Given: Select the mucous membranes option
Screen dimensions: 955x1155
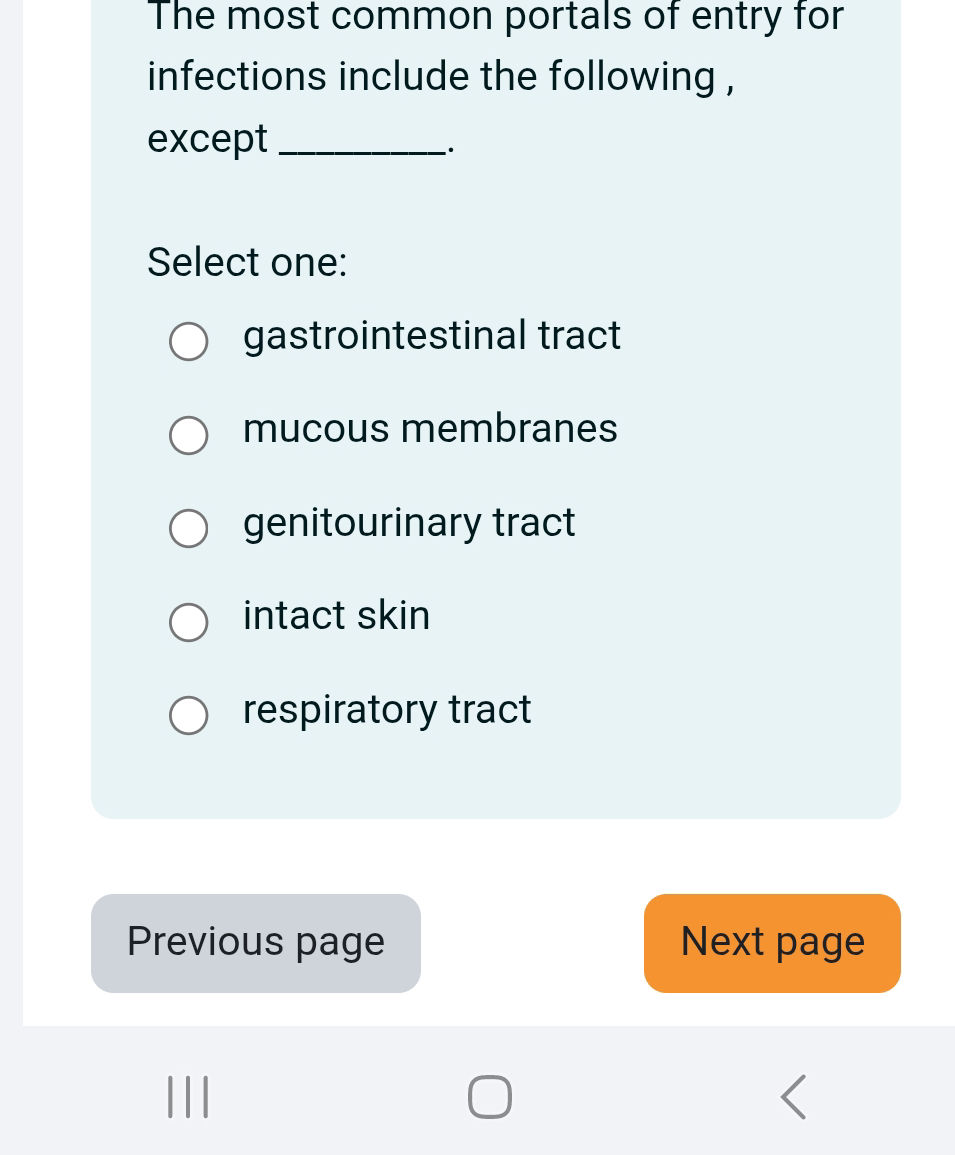Looking at the screenshot, I should click(188, 435).
